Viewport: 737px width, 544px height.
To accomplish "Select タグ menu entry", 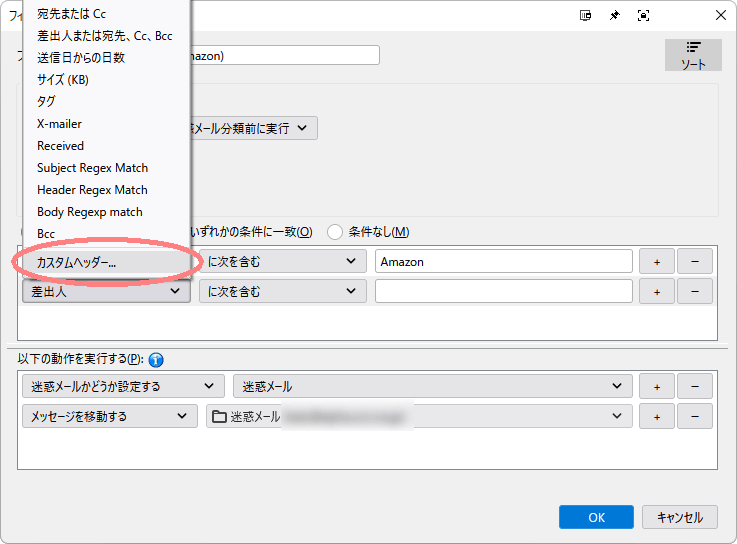I will coord(107,102).
